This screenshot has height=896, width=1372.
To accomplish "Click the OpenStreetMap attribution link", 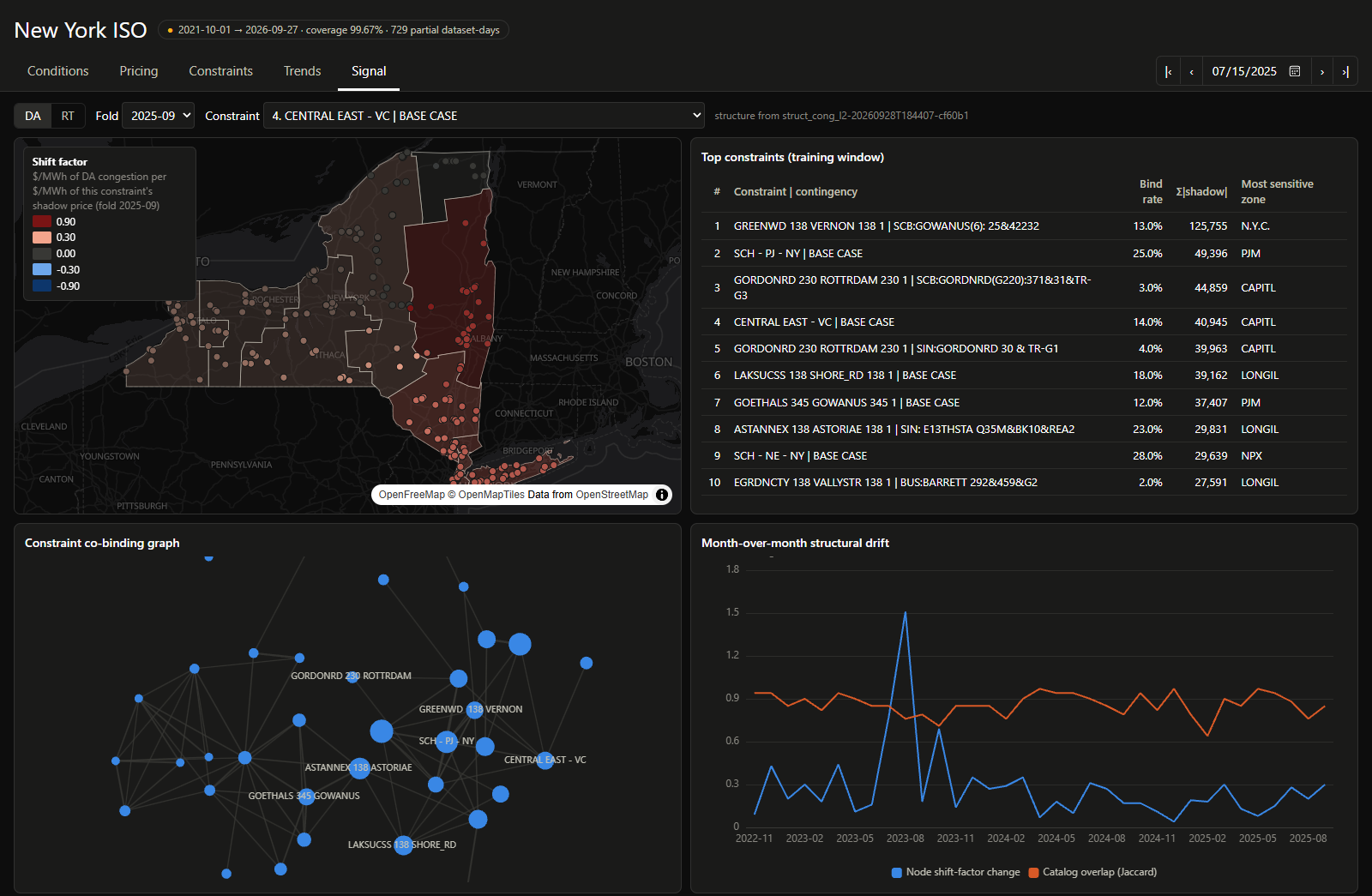I will point(612,495).
